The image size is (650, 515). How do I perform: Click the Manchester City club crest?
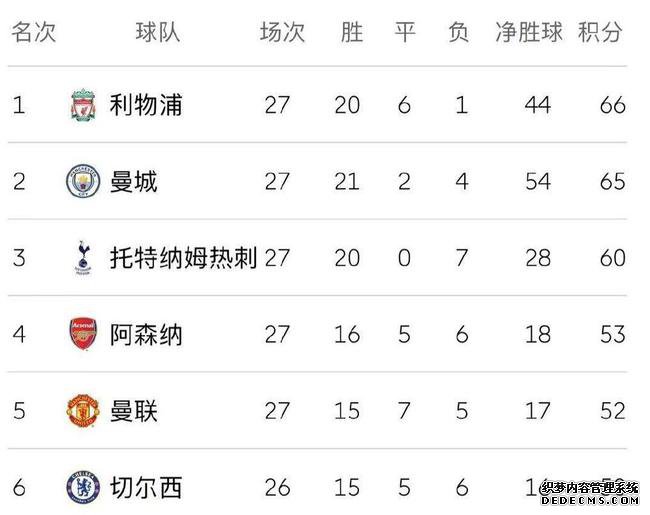(x=83, y=181)
